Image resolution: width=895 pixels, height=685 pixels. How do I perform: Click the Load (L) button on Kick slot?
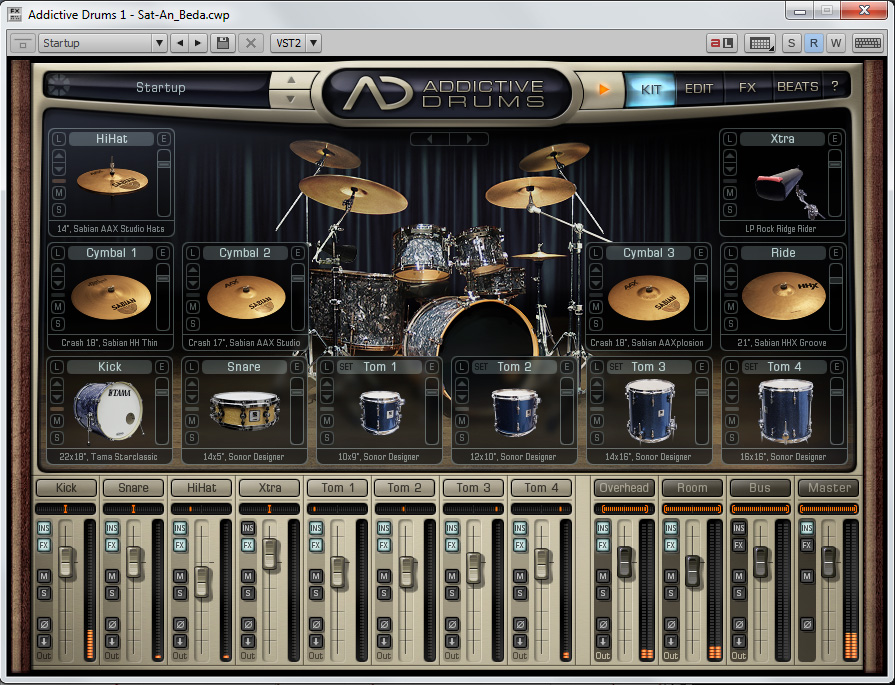[x=59, y=367]
